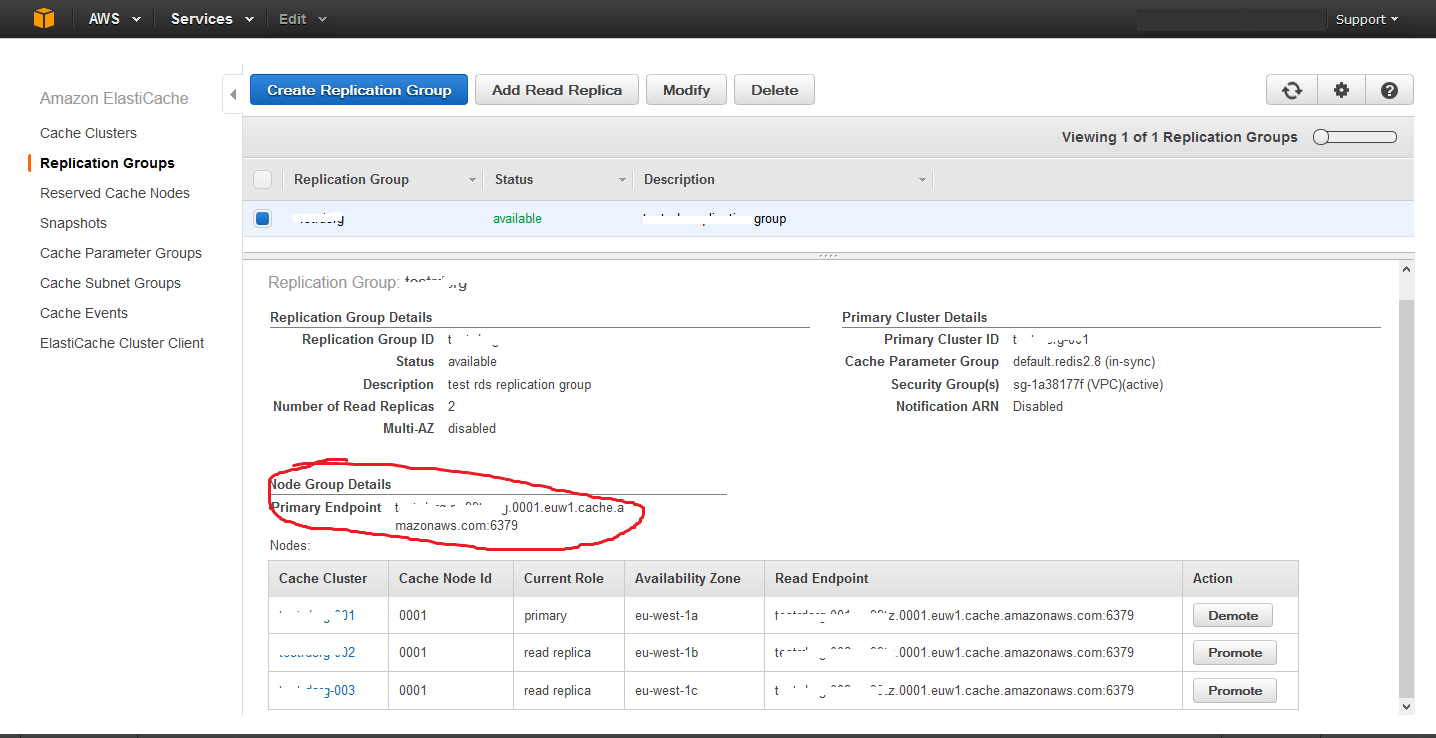Click security group 'sg-1a38177f (VPC)(active)' value
This screenshot has height=738, width=1436.
pyautogui.click(x=1088, y=384)
